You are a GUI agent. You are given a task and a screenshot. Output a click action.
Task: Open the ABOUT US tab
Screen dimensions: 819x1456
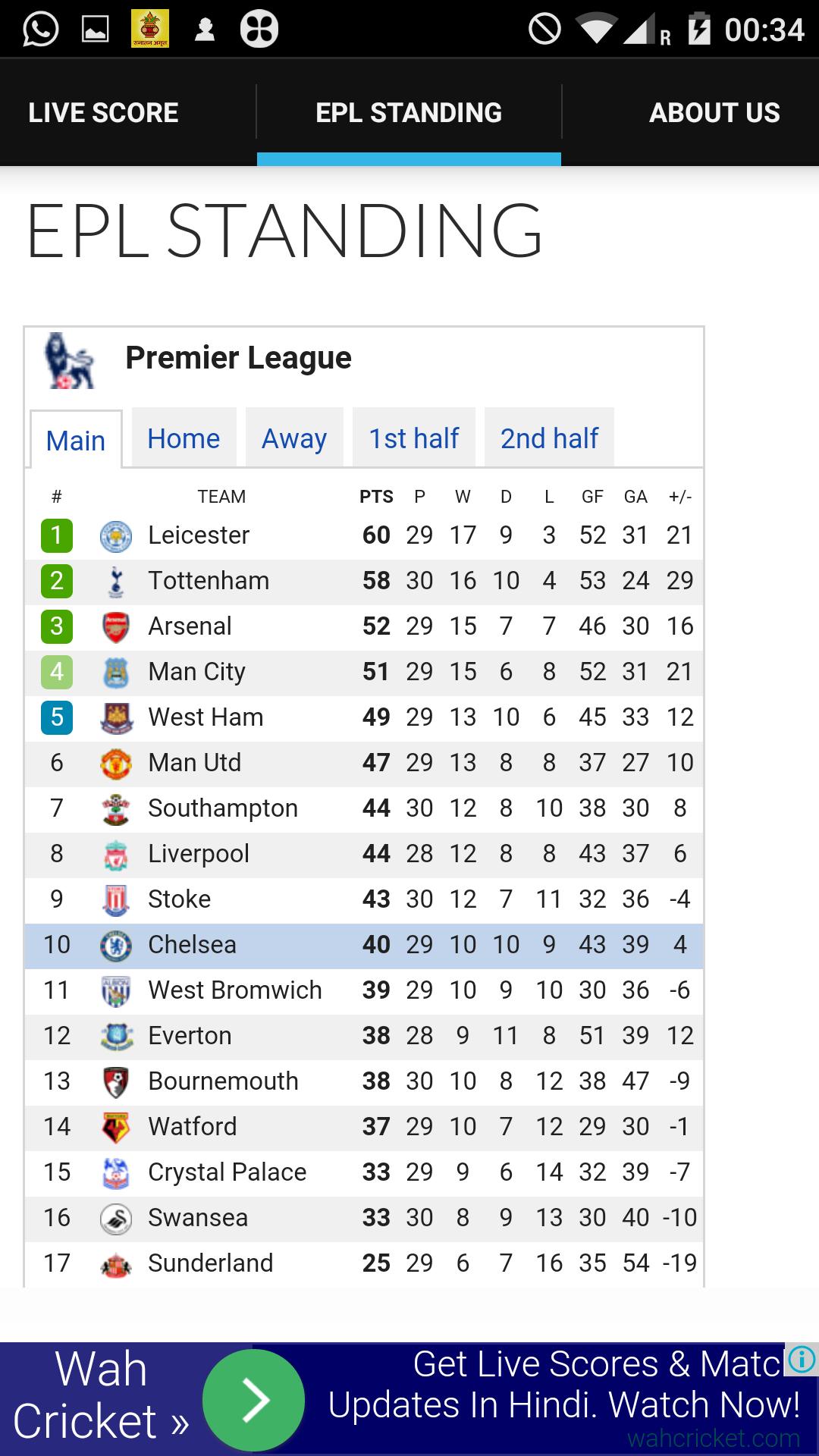714,113
